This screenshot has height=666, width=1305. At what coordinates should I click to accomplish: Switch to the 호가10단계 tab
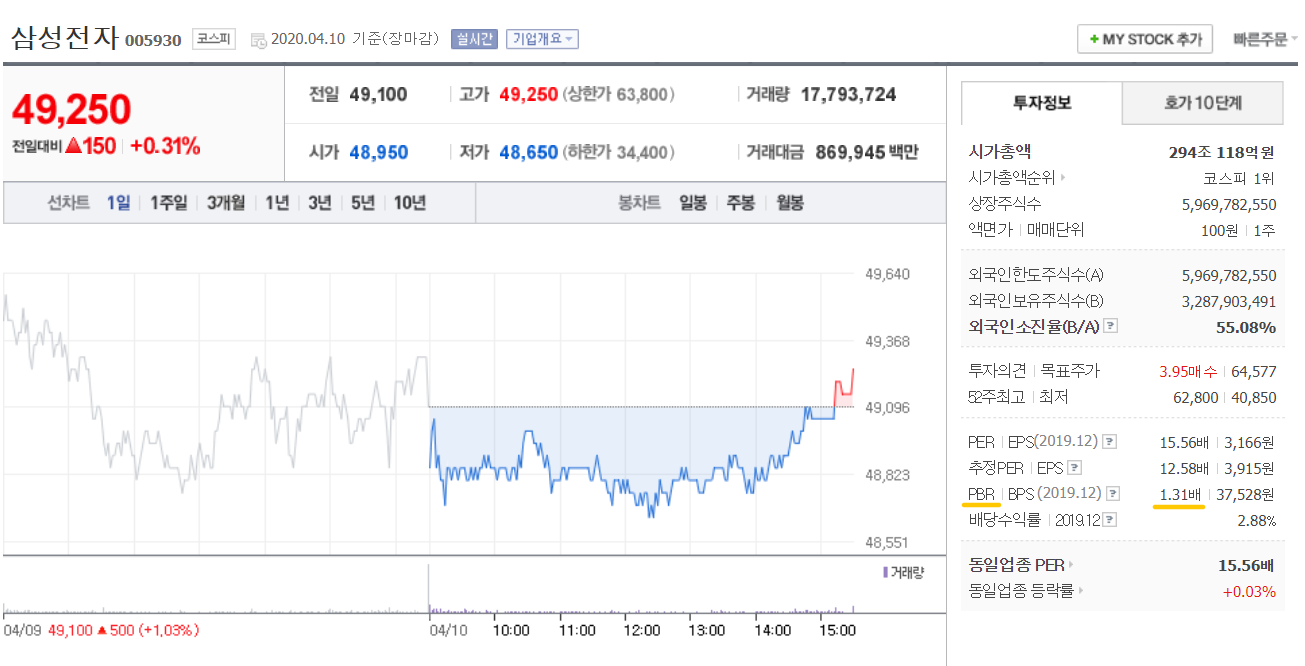pyautogui.click(x=1203, y=103)
